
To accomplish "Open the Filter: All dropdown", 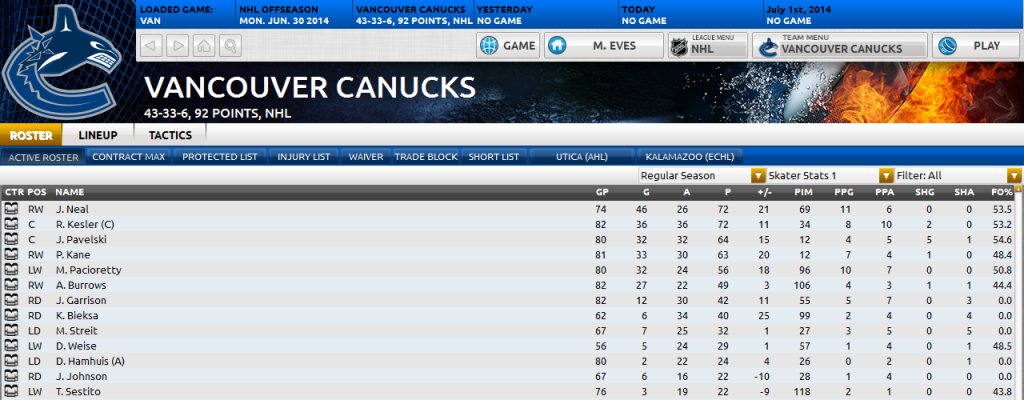I will click(x=958, y=175).
